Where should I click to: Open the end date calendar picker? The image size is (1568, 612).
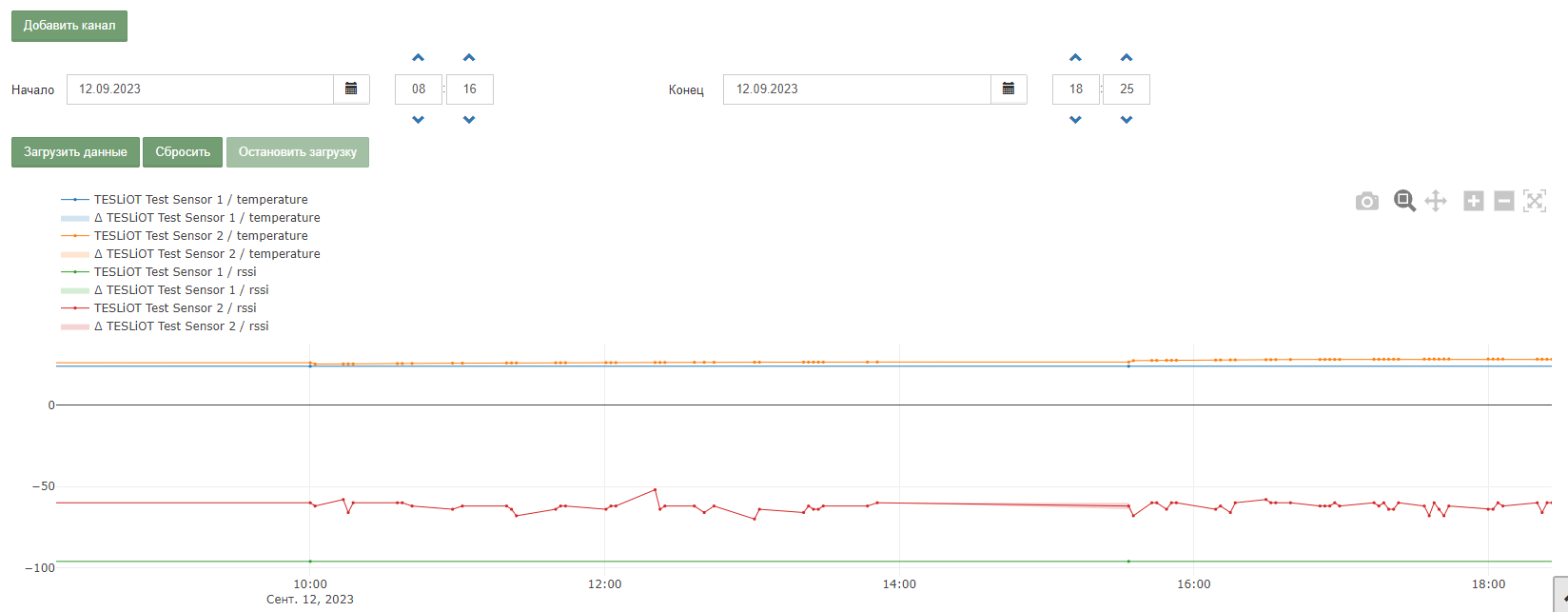(x=1009, y=89)
